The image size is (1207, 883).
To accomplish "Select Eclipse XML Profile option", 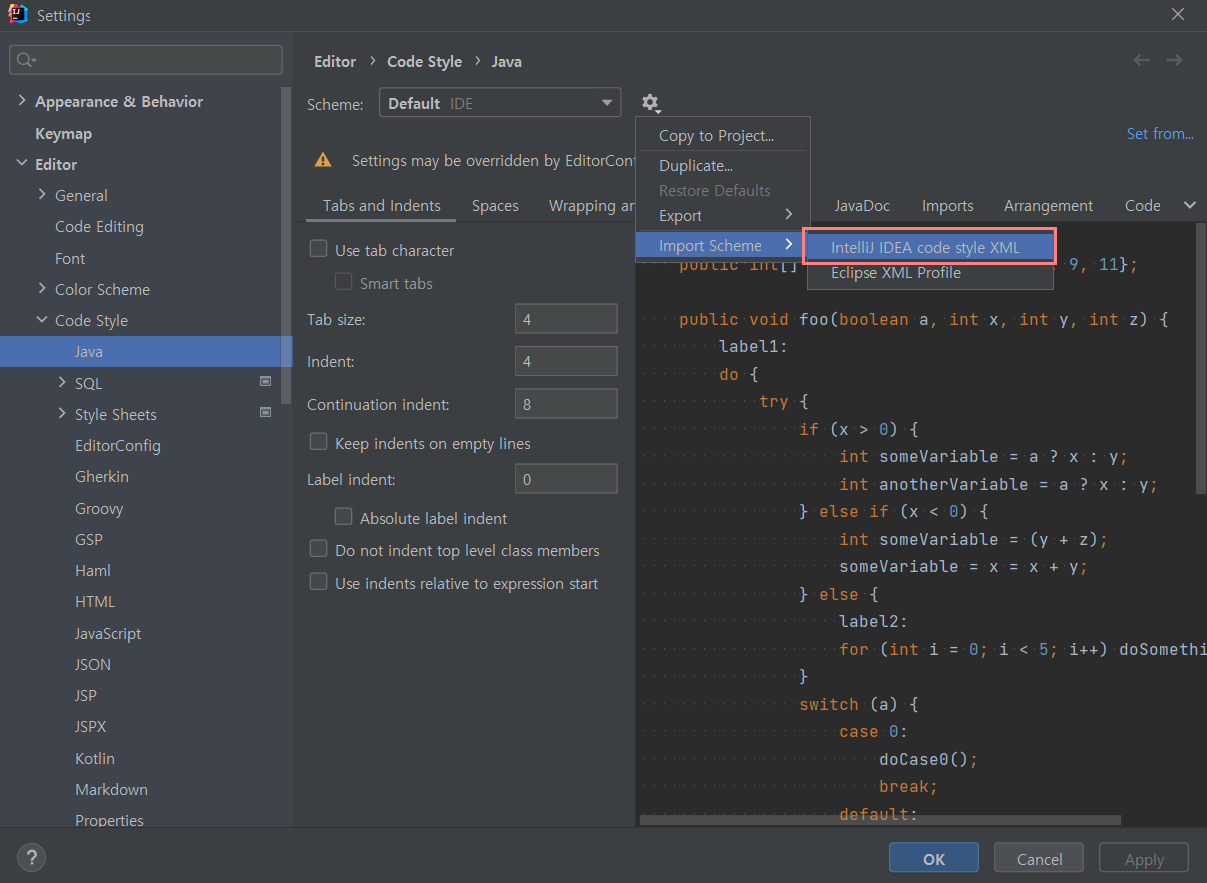I will click(929, 272).
